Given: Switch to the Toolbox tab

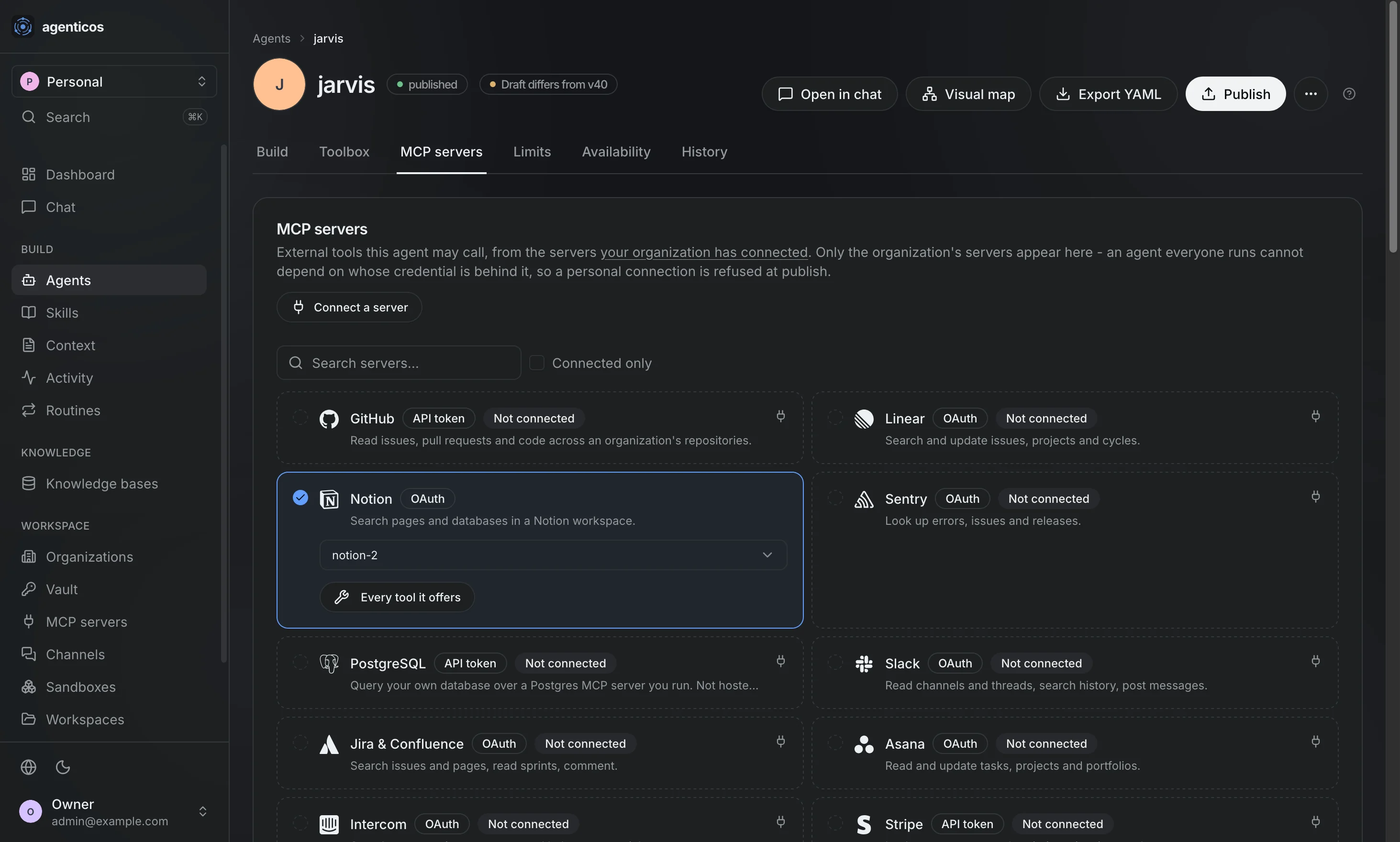Looking at the screenshot, I should click(x=344, y=152).
